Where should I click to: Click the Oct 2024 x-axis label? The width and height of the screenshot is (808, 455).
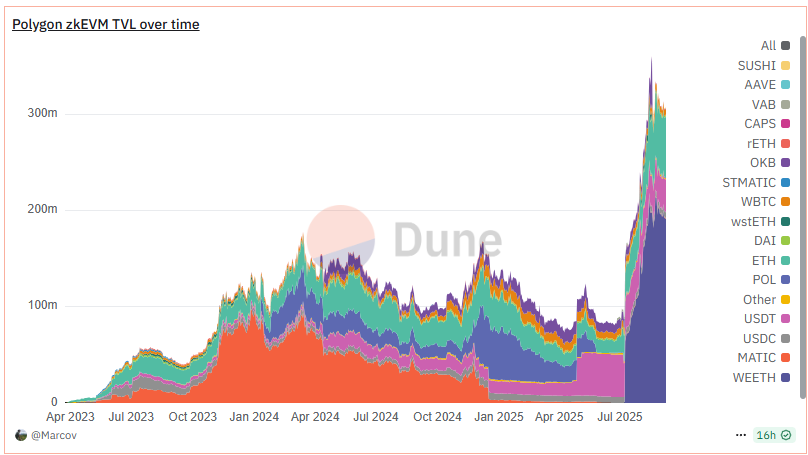coord(437,416)
